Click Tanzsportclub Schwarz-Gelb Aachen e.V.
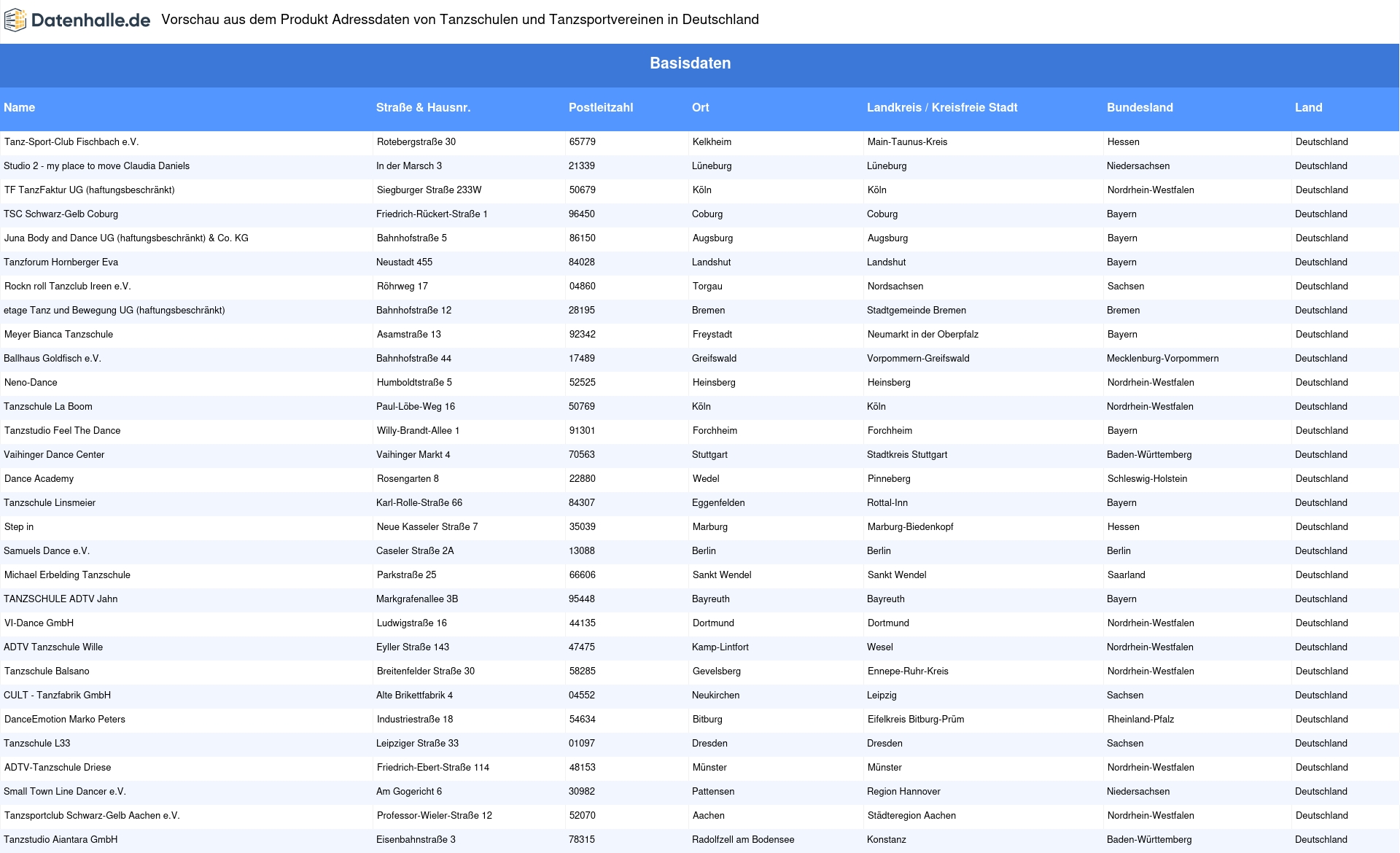The image size is (1400, 853). (92, 815)
